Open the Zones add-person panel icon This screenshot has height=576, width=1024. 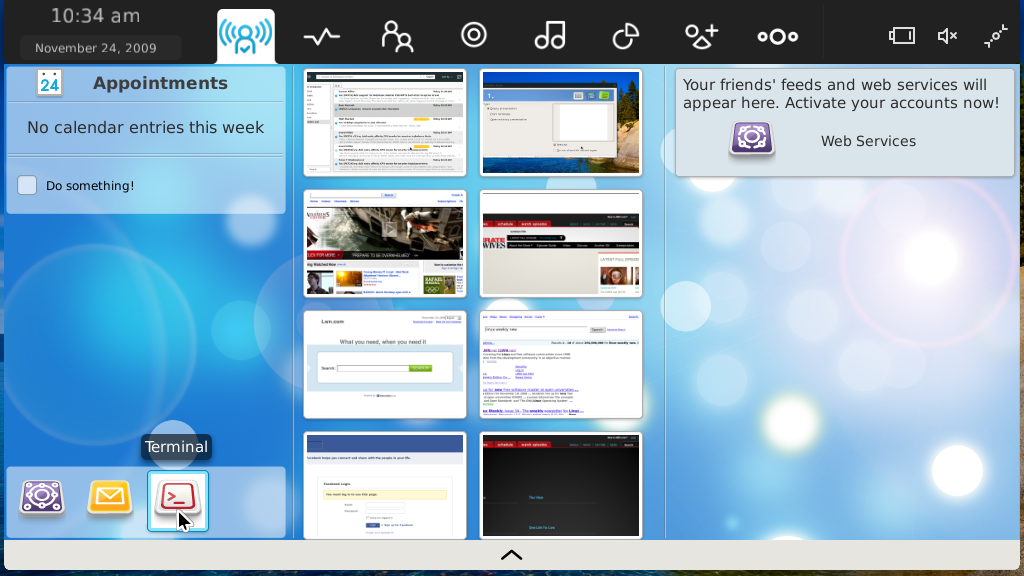701,36
